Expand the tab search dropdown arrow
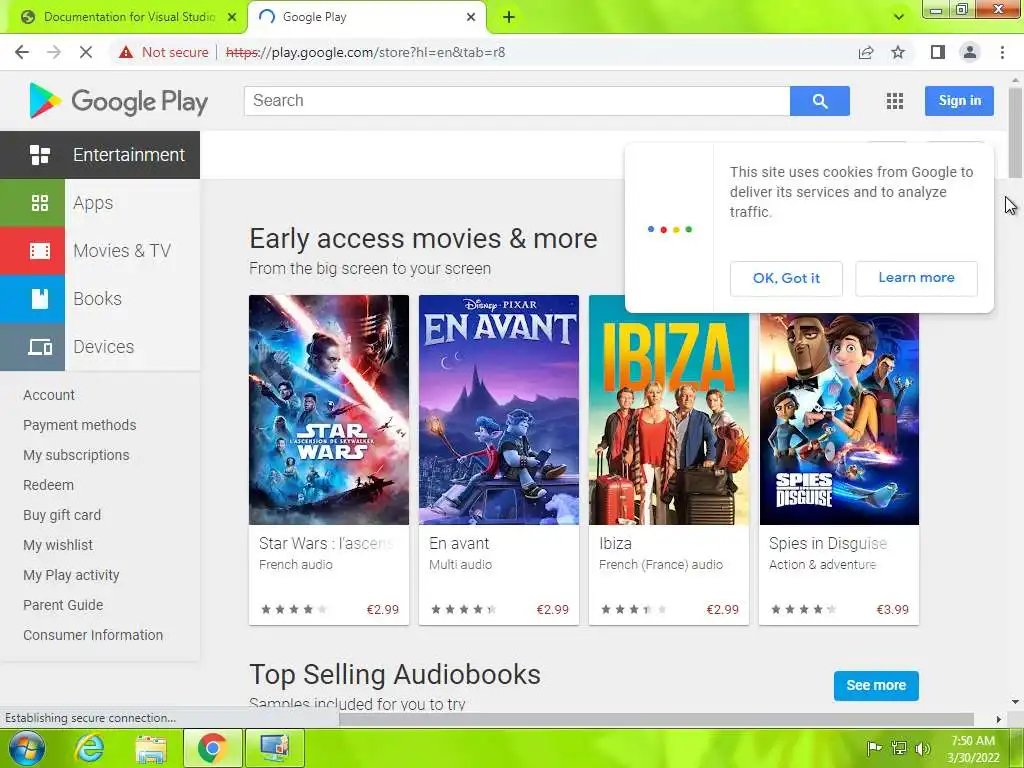This screenshot has width=1024, height=768. 899,17
